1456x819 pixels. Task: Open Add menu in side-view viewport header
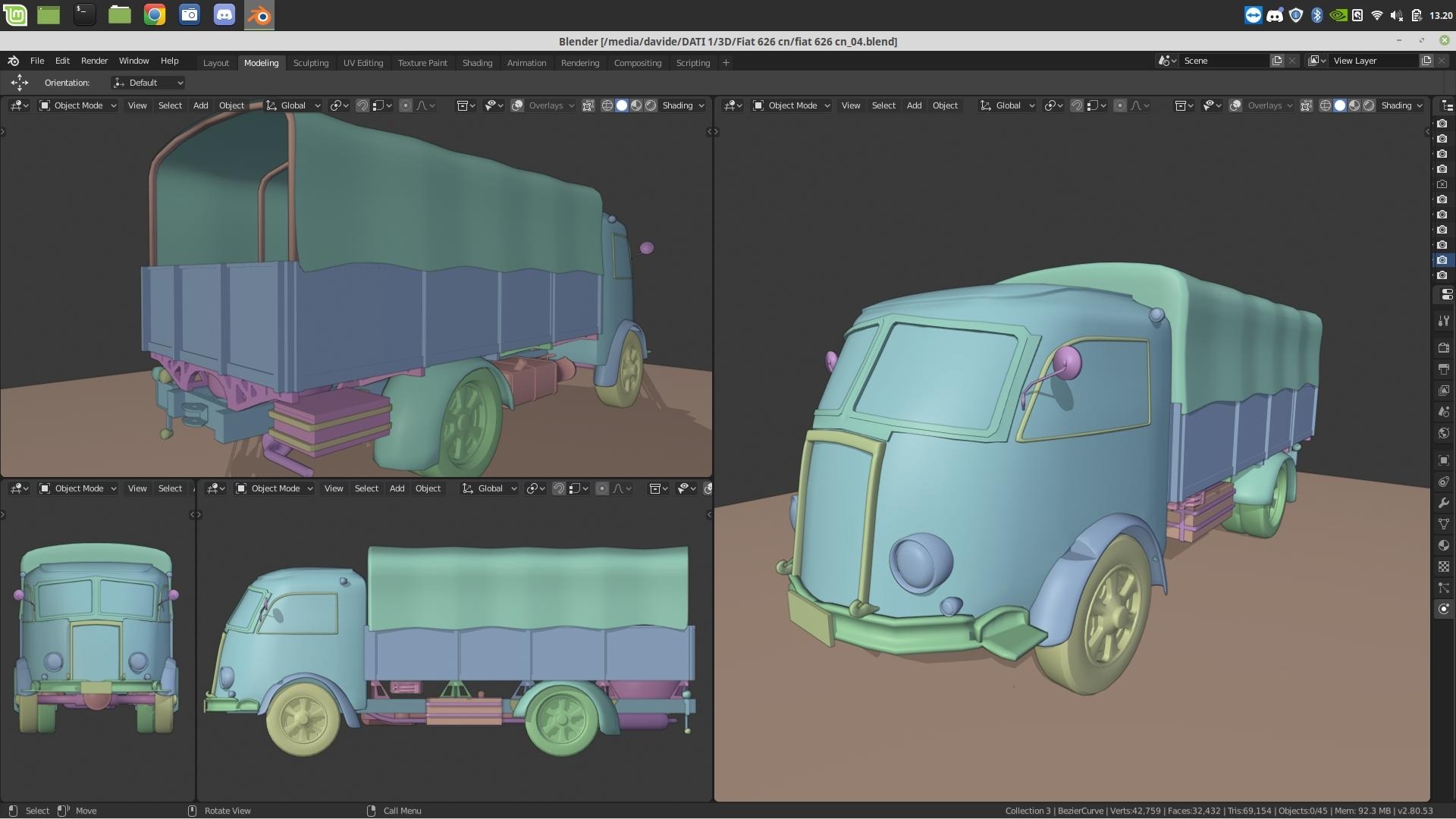pos(397,488)
